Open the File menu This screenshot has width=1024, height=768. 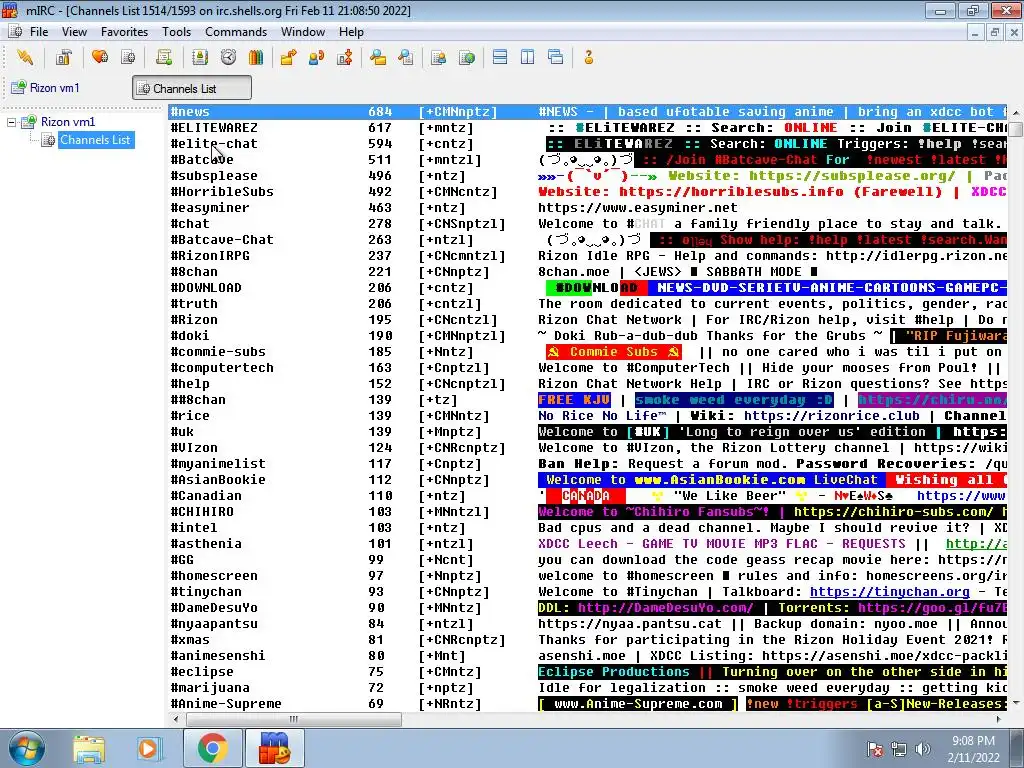click(x=39, y=32)
